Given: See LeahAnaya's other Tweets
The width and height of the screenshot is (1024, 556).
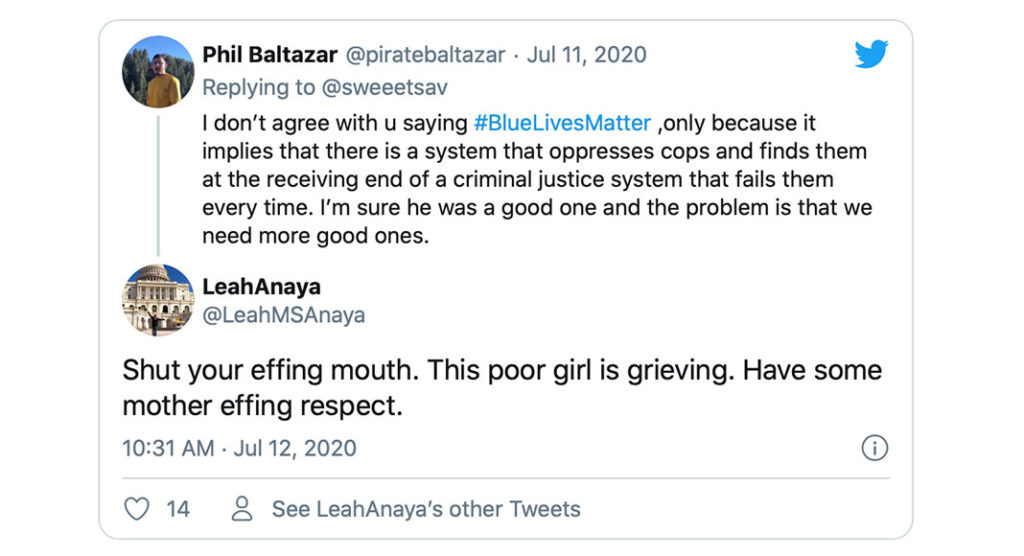Looking at the screenshot, I should point(426,509).
